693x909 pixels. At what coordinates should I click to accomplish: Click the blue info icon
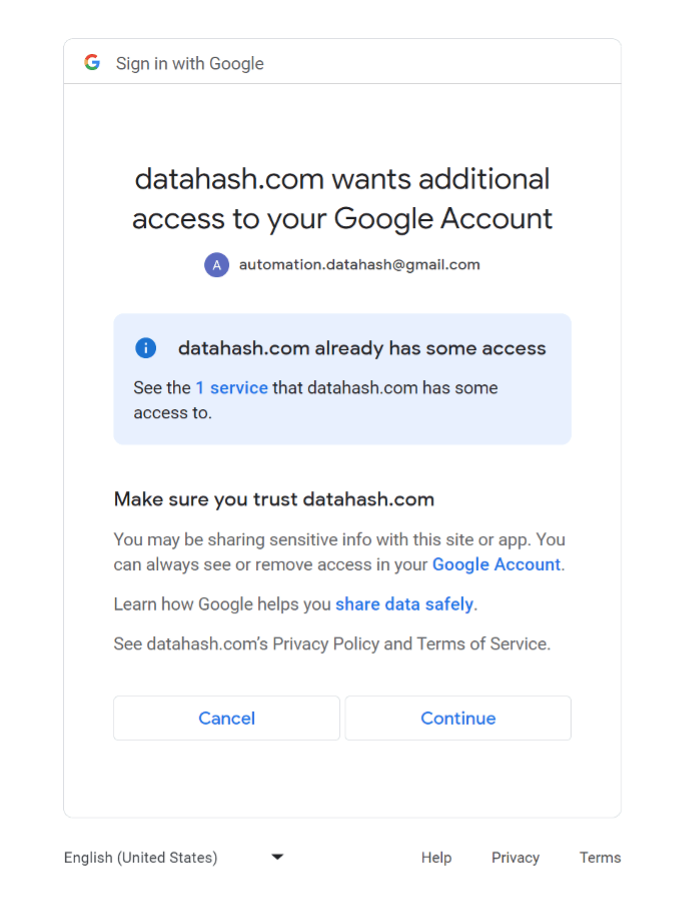pyautogui.click(x=146, y=348)
